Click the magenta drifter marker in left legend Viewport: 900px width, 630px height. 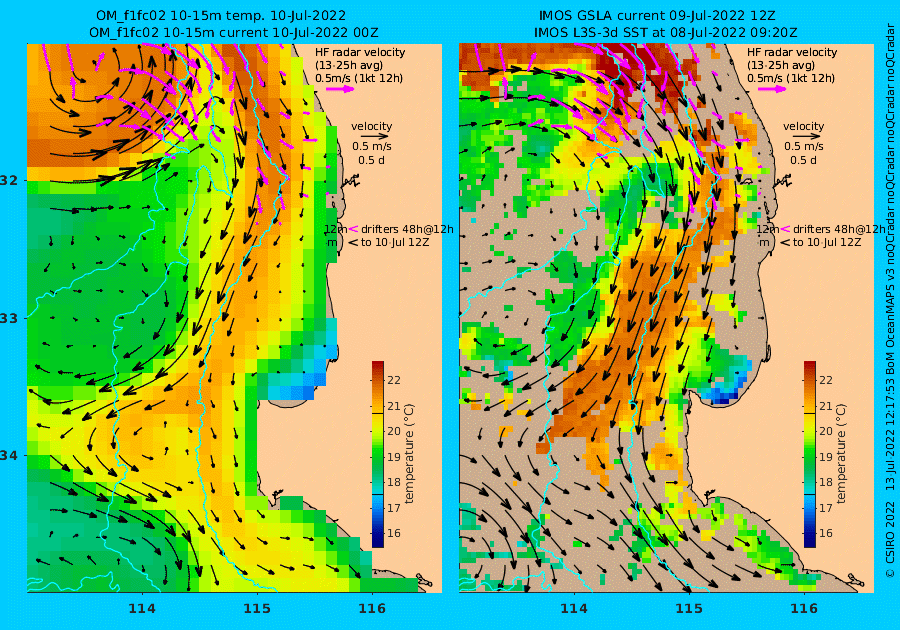pyautogui.click(x=353, y=229)
